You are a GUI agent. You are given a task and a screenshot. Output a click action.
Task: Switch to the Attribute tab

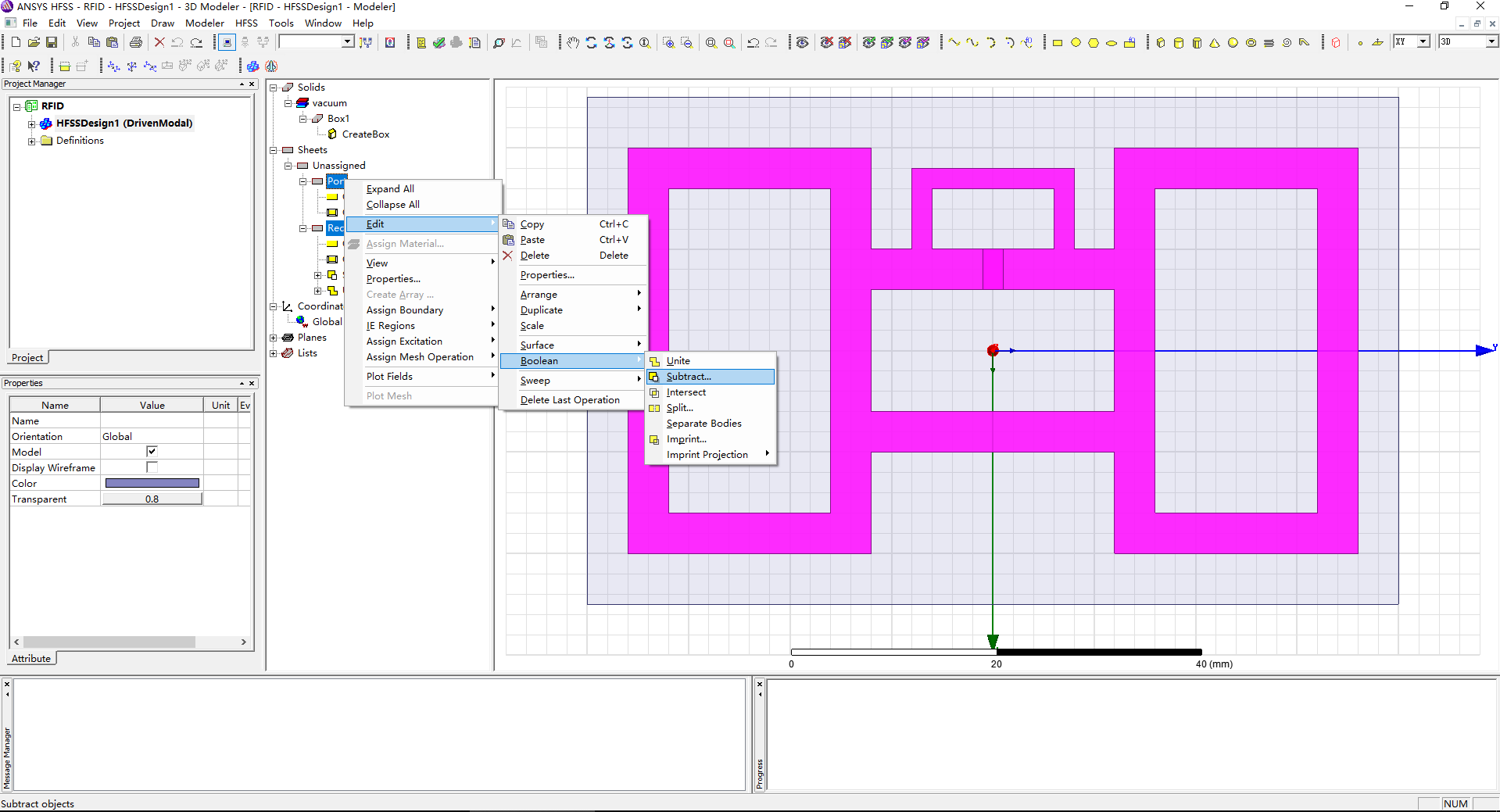[31, 659]
